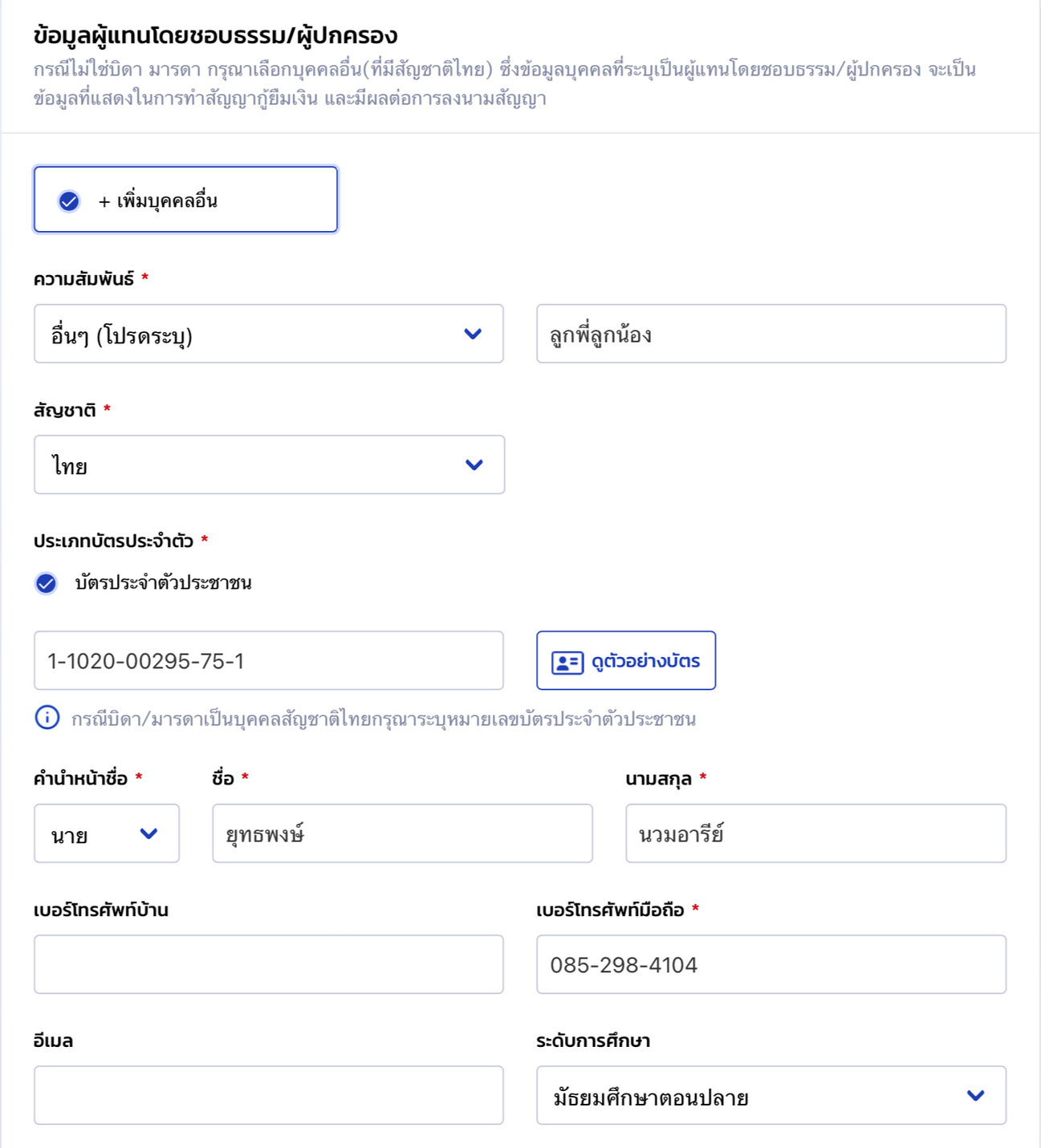Select the 'บัตรประจำตัวประชาชน' ID card type option

47,583
